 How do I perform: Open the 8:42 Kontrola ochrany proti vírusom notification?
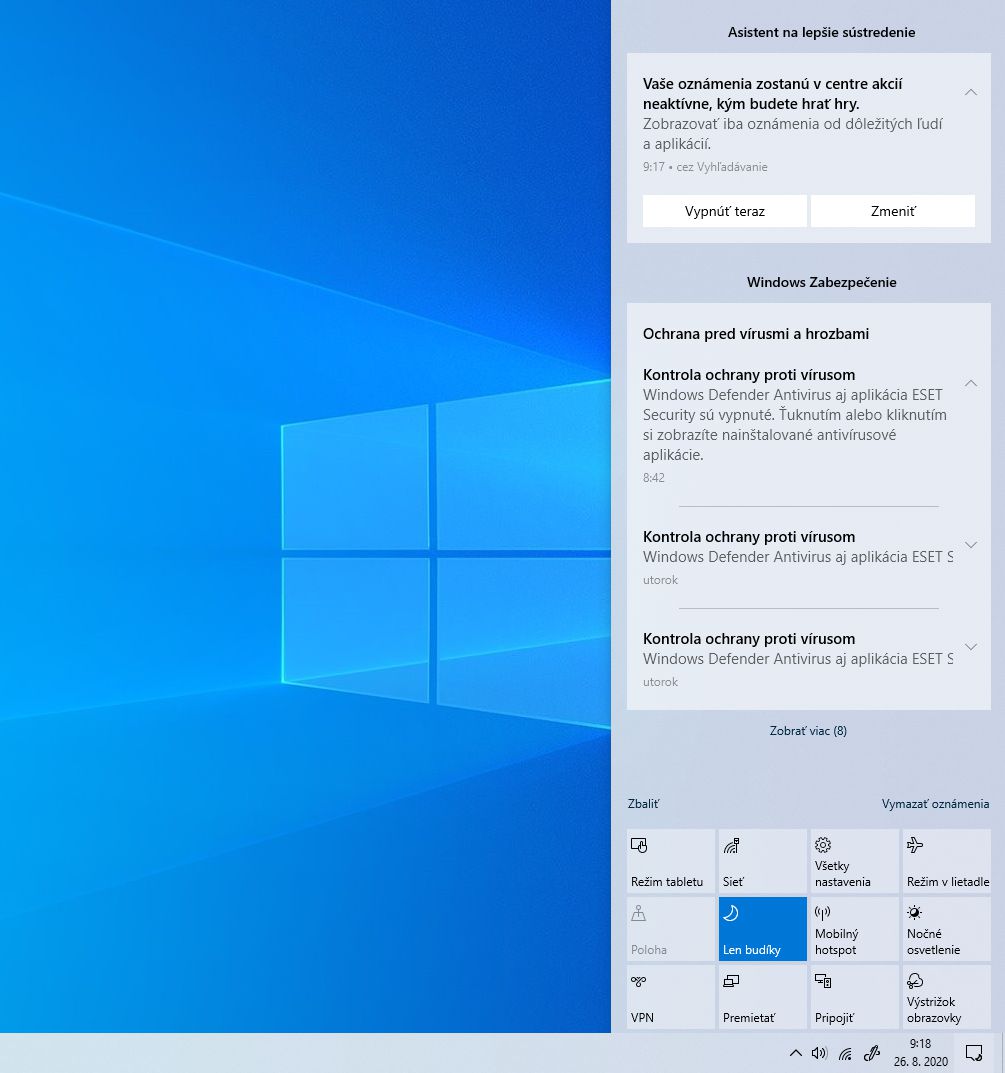(797, 425)
